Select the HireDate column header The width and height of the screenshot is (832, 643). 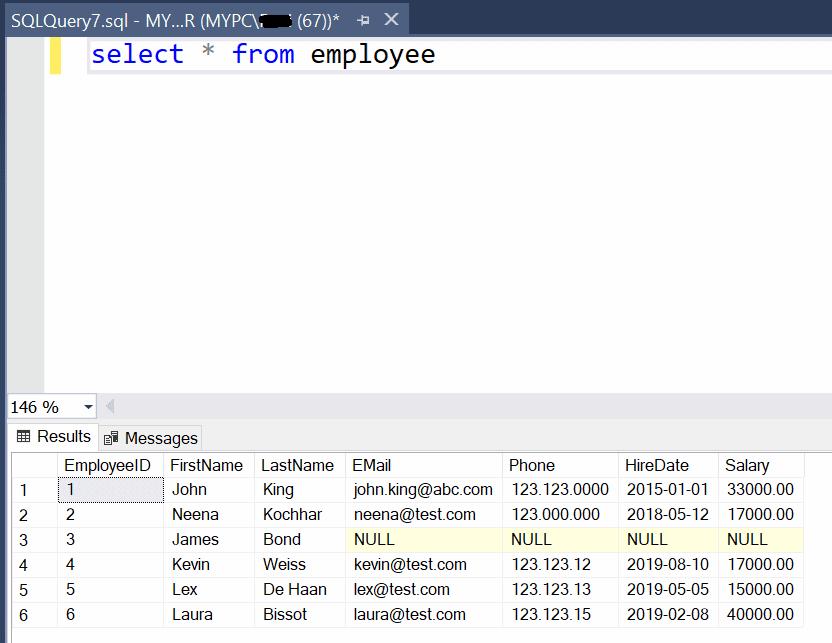point(657,465)
